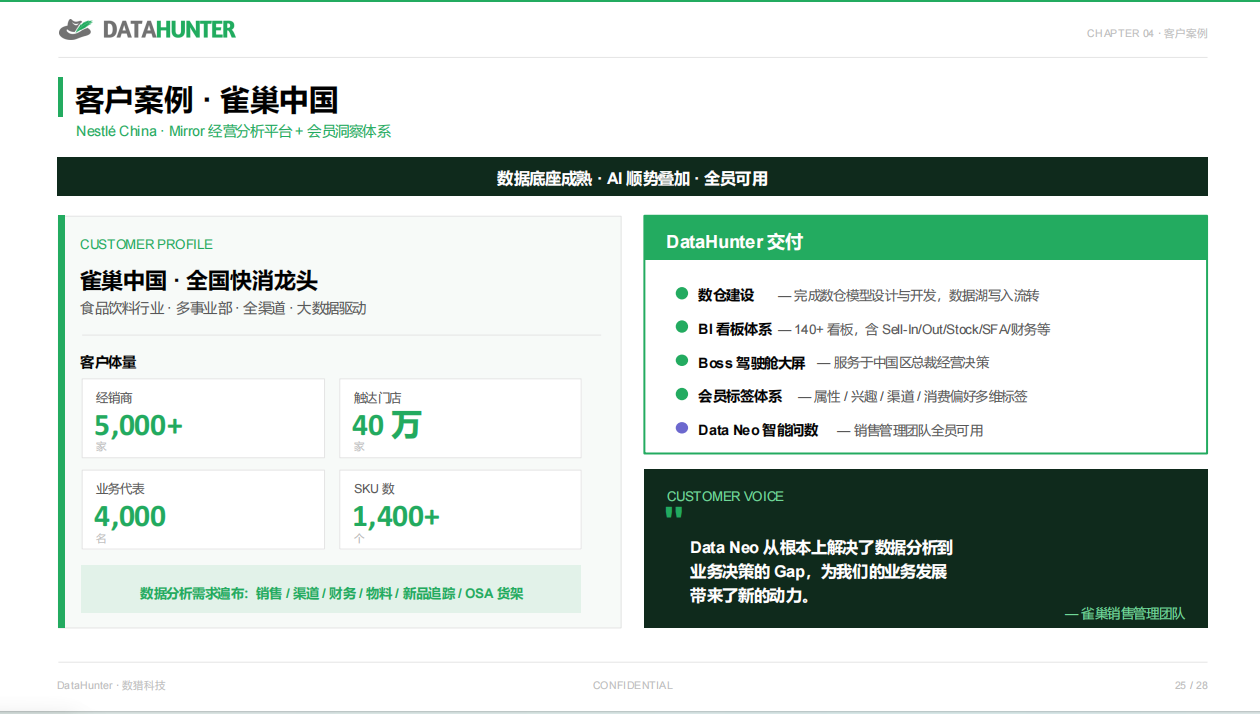Viewport: 1260px width, 714px height.
Task: Select the 数据分析需求遍布 green footer strip
Action: tap(331, 589)
